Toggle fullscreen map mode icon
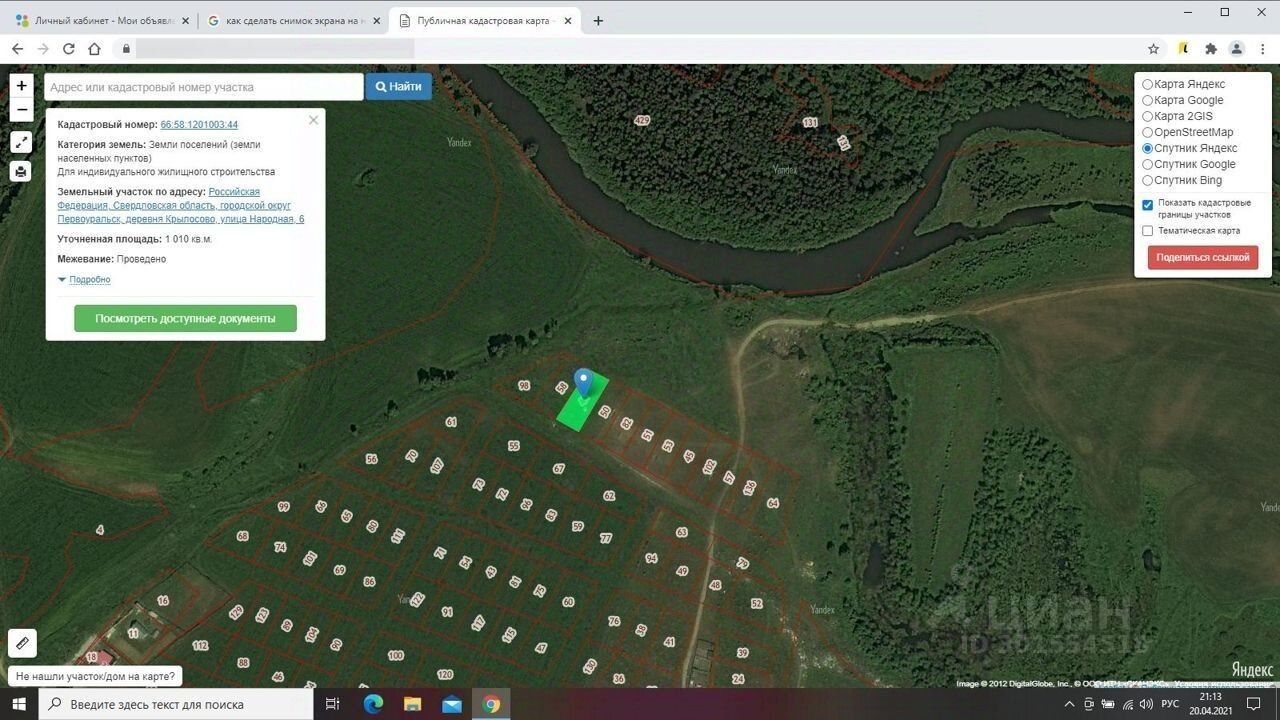The width and height of the screenshot is (1280, 720). pyautogui.click(x=21, y=142)
